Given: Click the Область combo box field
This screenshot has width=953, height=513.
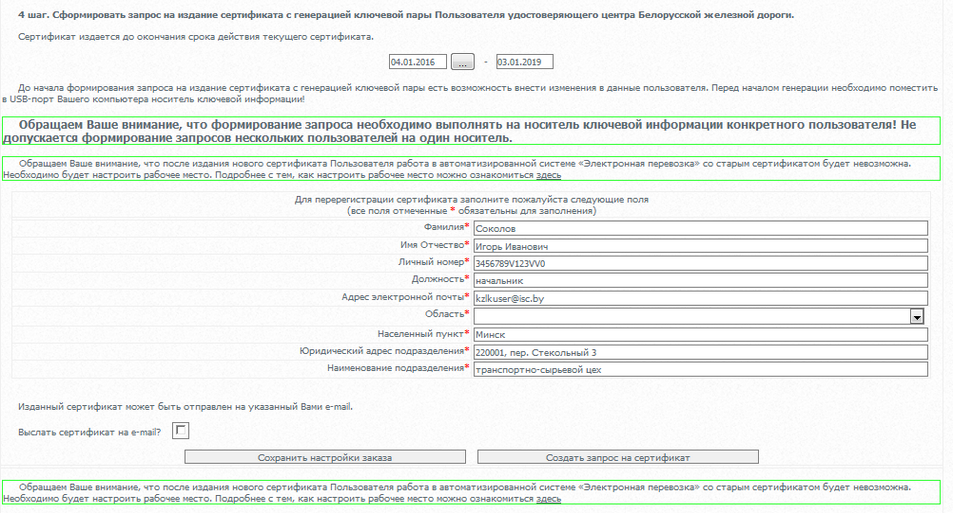Looking at the screenshot, I should [690, 316].
